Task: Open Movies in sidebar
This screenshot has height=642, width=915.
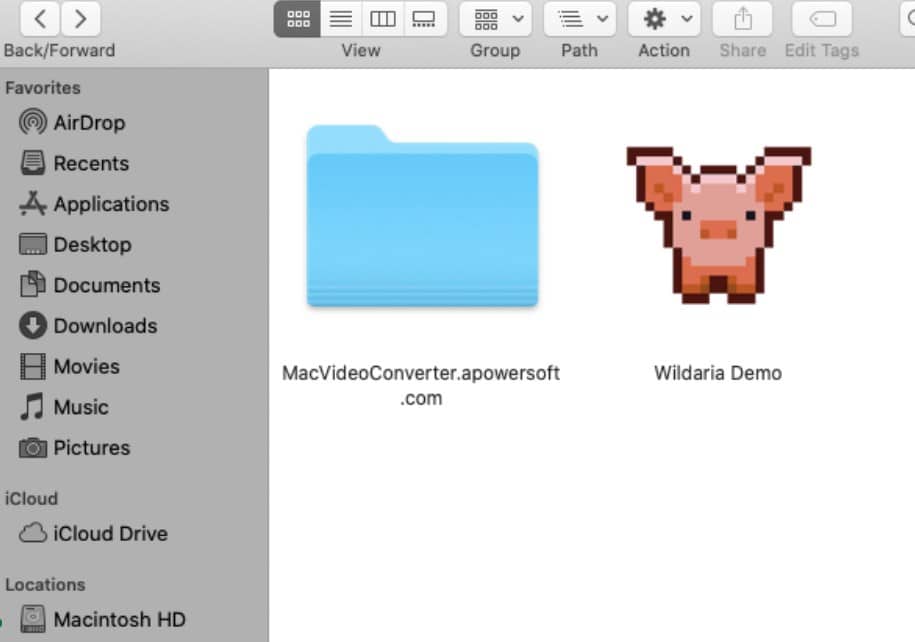Action: point(69,367)
